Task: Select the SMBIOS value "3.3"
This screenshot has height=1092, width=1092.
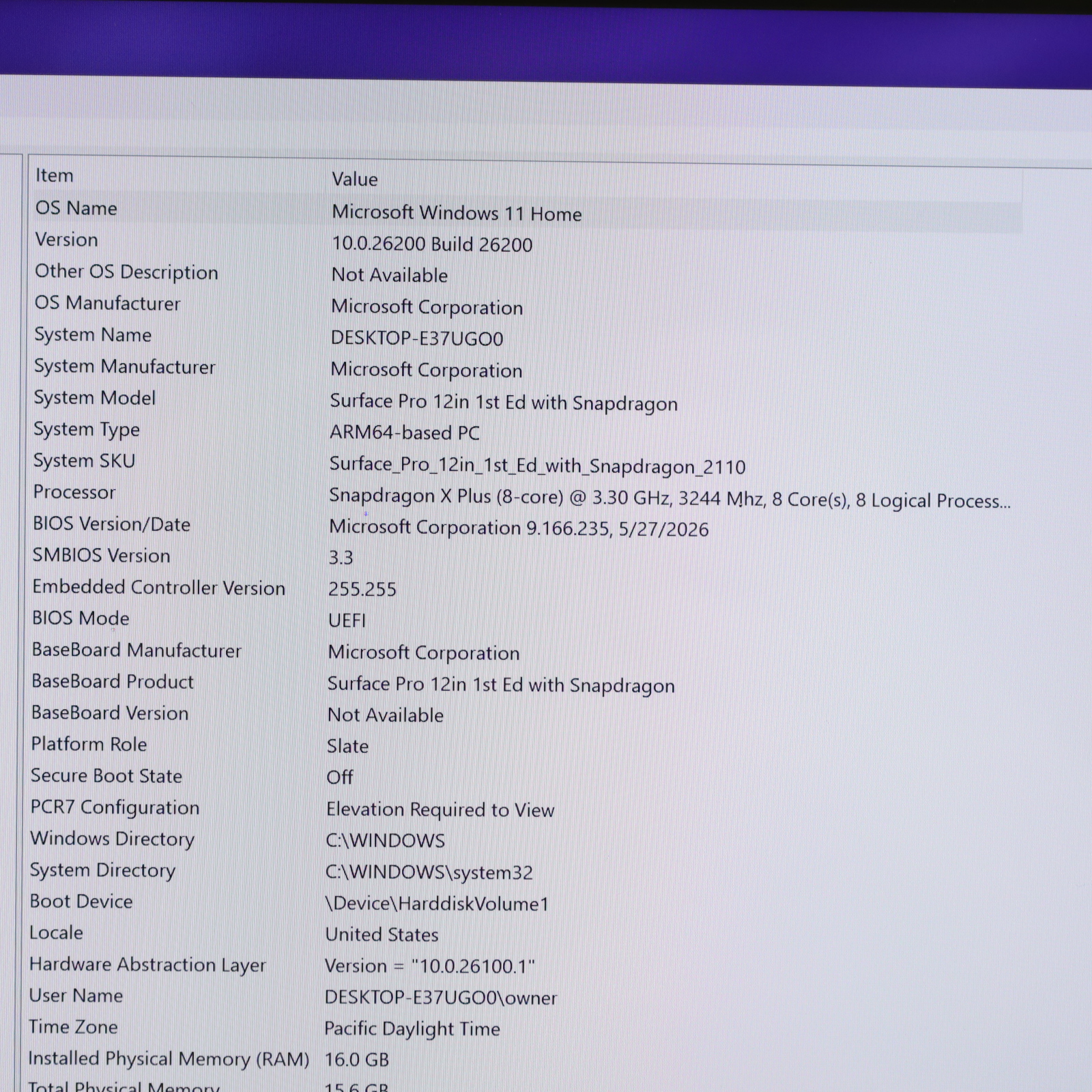Action: coord(341,558)
